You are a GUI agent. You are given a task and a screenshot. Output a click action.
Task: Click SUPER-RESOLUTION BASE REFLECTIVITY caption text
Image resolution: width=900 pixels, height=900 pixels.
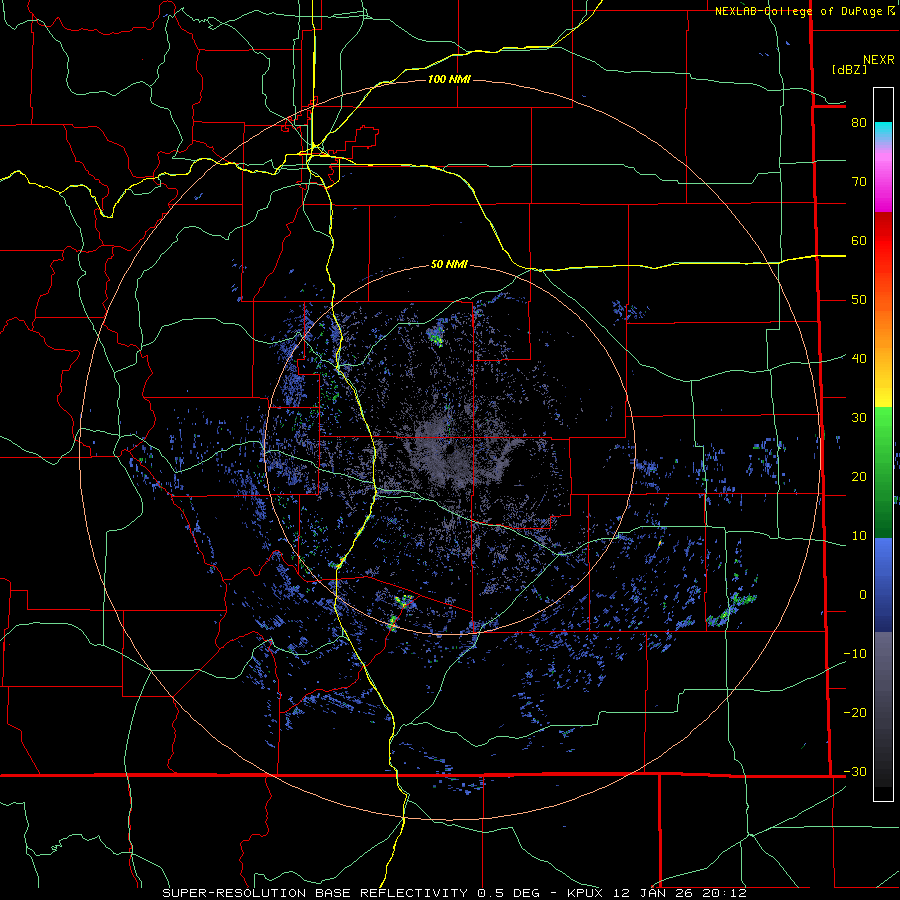(315, 893)
